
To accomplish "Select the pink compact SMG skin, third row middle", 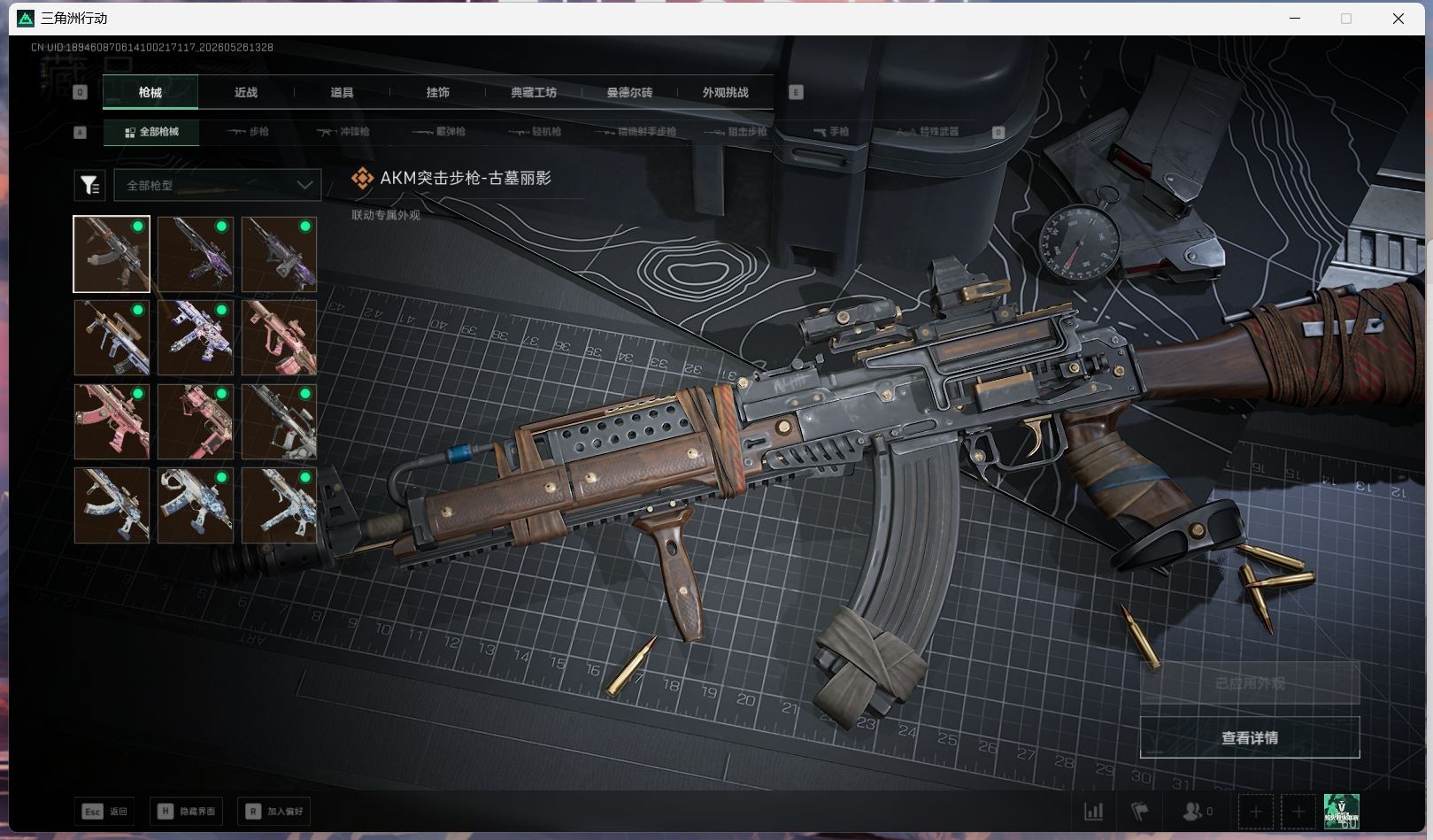I will tap(196, 421).
